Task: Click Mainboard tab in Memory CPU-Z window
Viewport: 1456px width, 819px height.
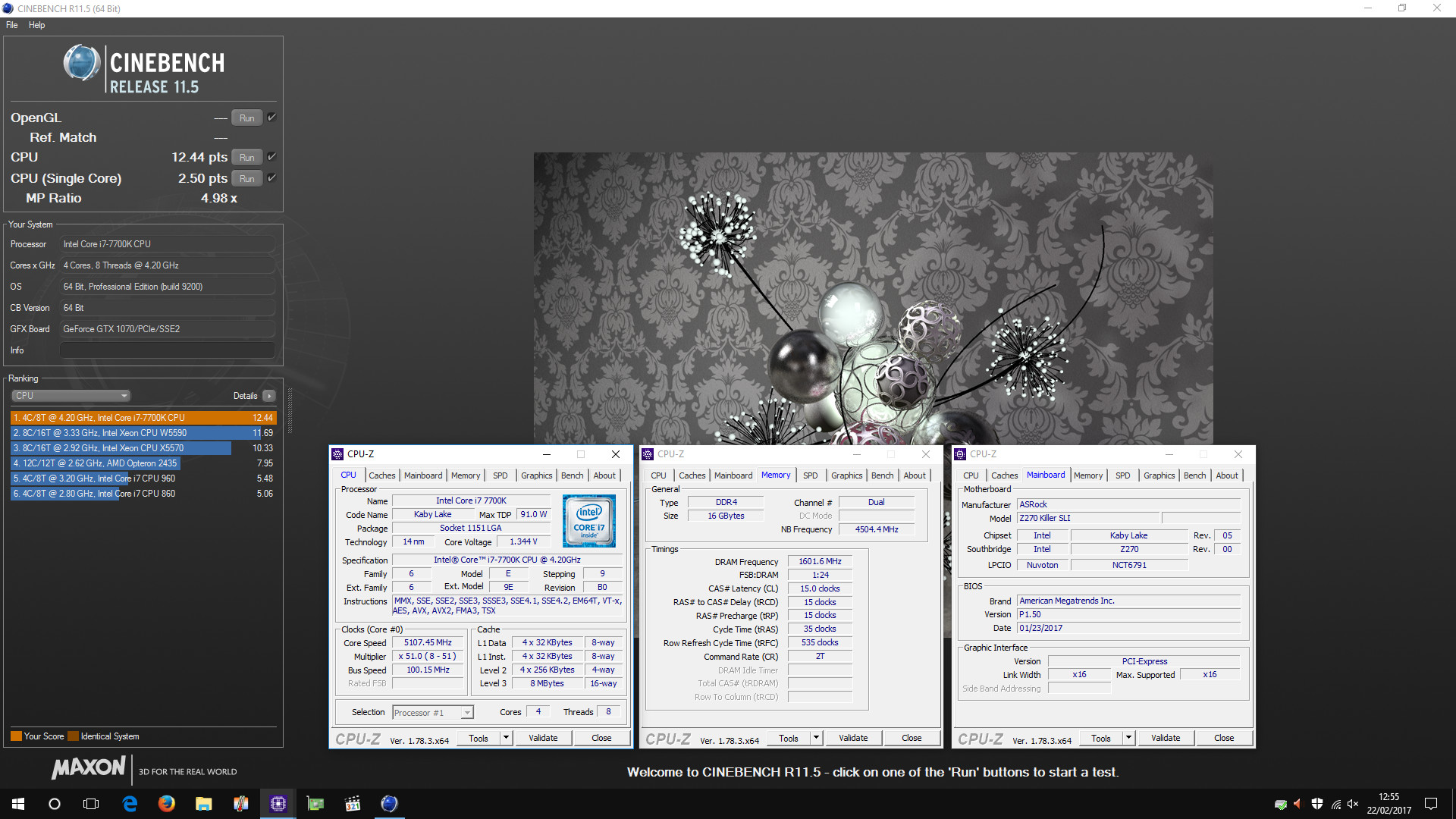Action: (733, 475)
